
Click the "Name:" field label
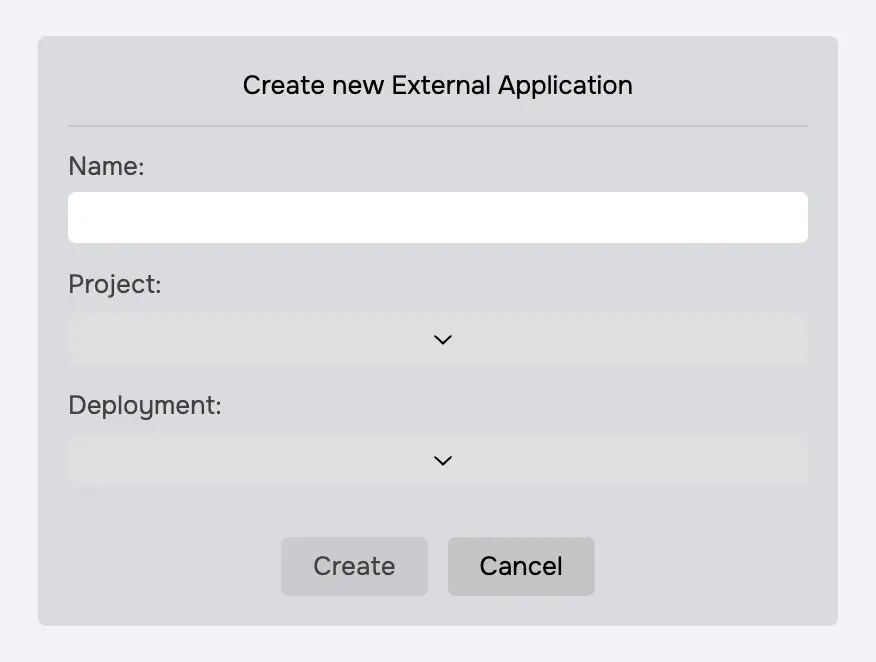click(106, 166)
